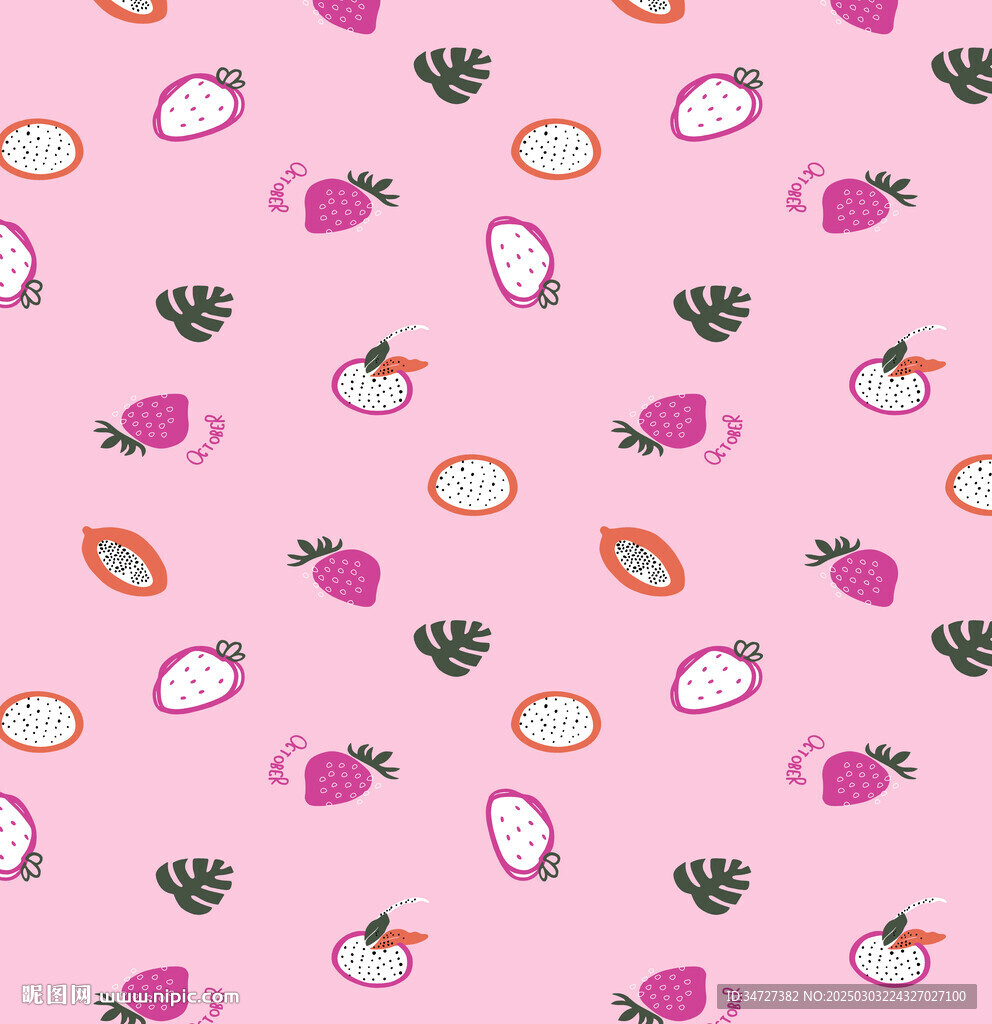Click the white strawberry in upper-right area
Image resolution: width=992 pixels, height=1024 pixels.
[716, 106]
